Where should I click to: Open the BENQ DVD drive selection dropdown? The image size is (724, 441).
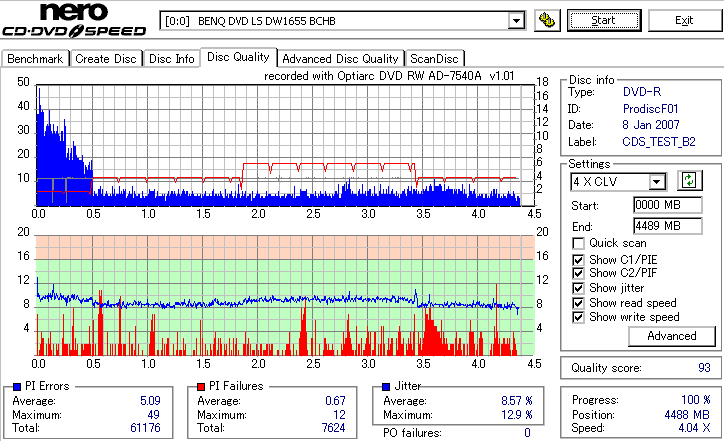pyautogui.click(x=516, y=21)
